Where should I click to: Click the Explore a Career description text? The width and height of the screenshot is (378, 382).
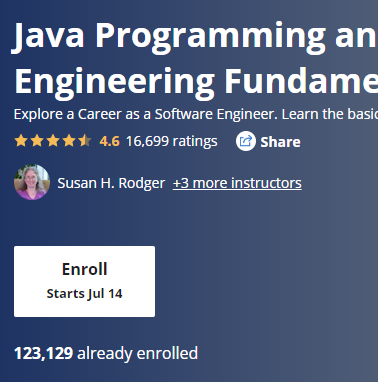[196, 114]
